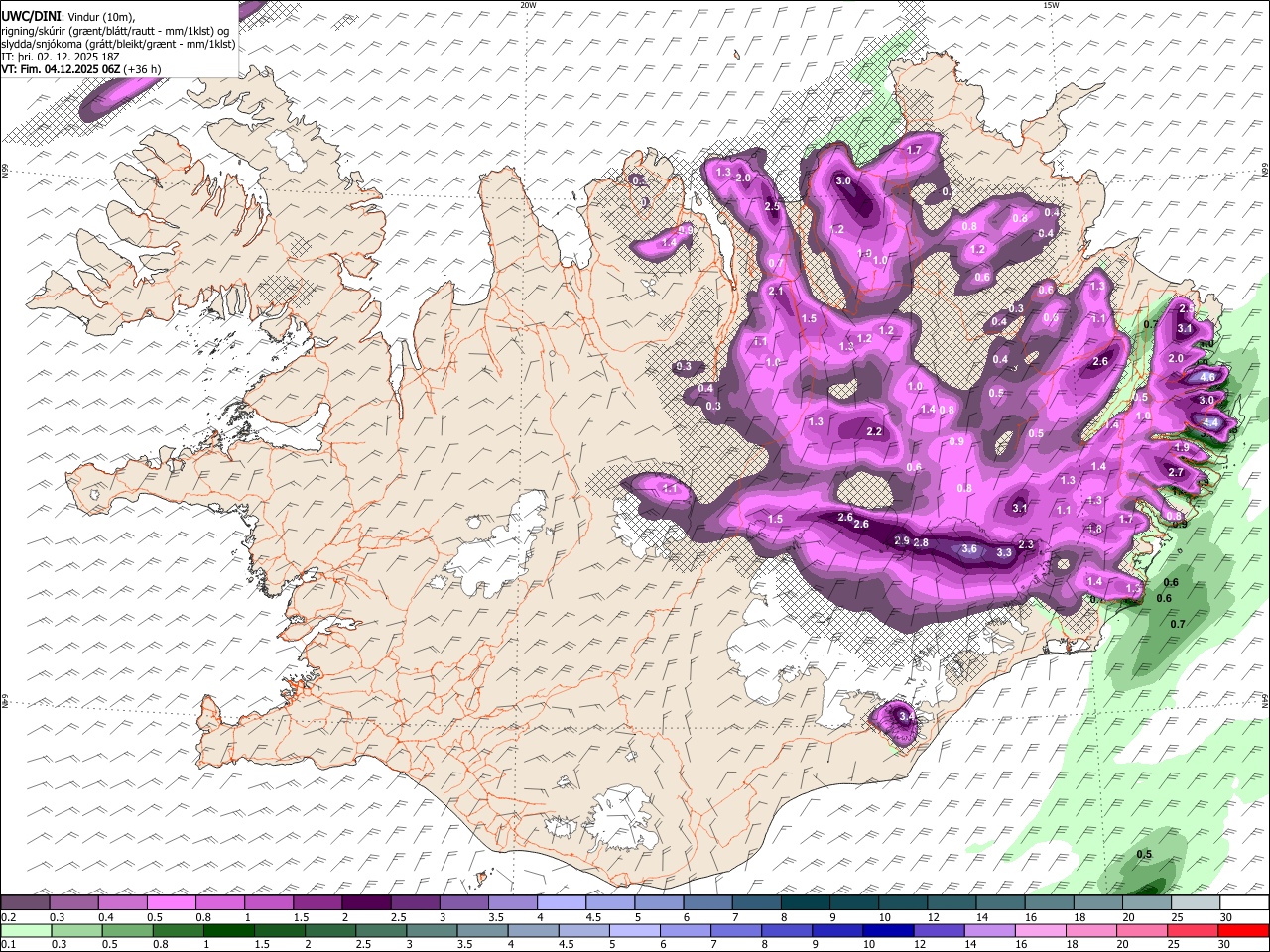Pick the 2–2.5 darkest purple snow legend swatch
Screen dimensions: 1270x952
365,902
